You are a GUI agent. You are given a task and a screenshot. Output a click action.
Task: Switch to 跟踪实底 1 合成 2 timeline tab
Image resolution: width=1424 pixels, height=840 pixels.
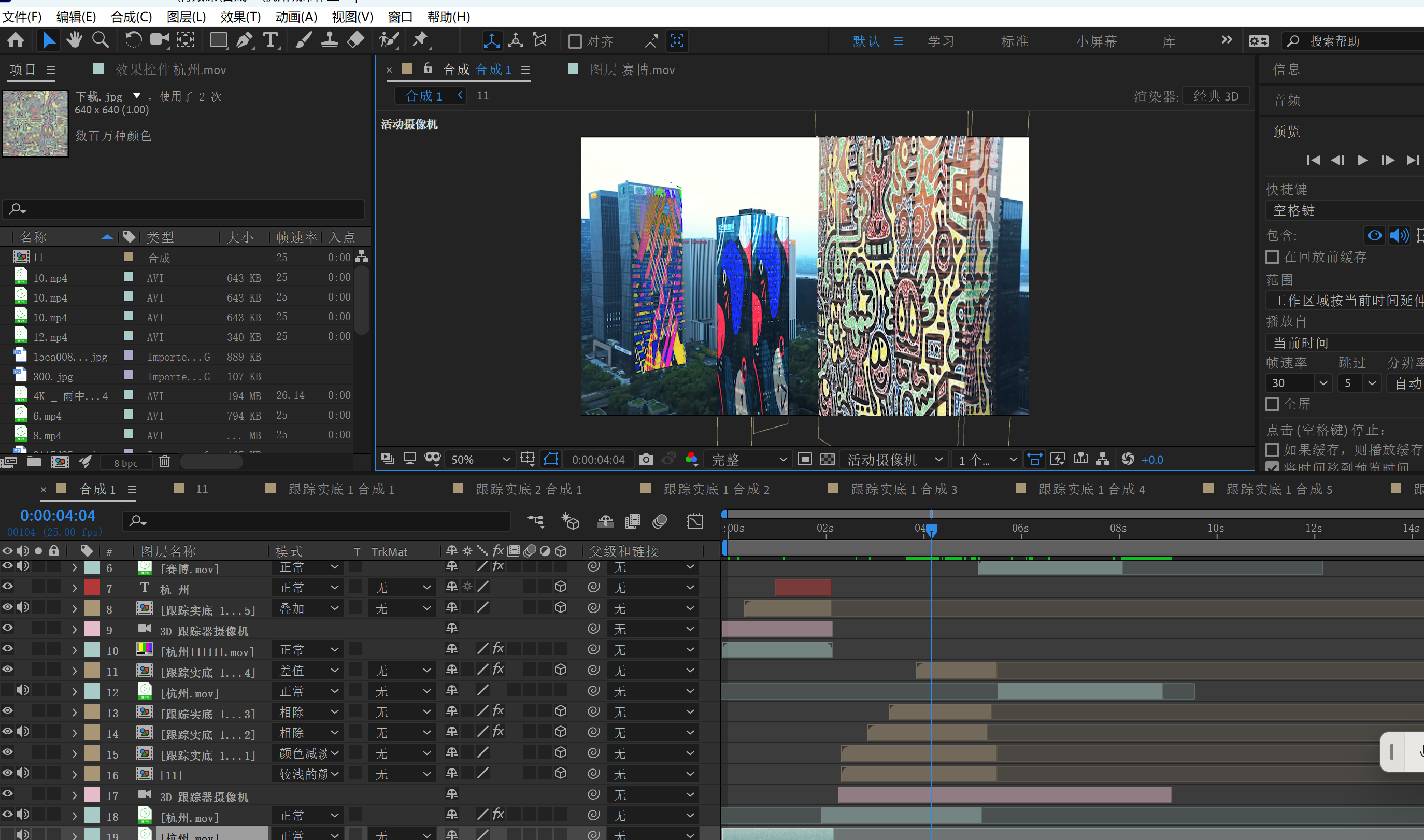716,489
